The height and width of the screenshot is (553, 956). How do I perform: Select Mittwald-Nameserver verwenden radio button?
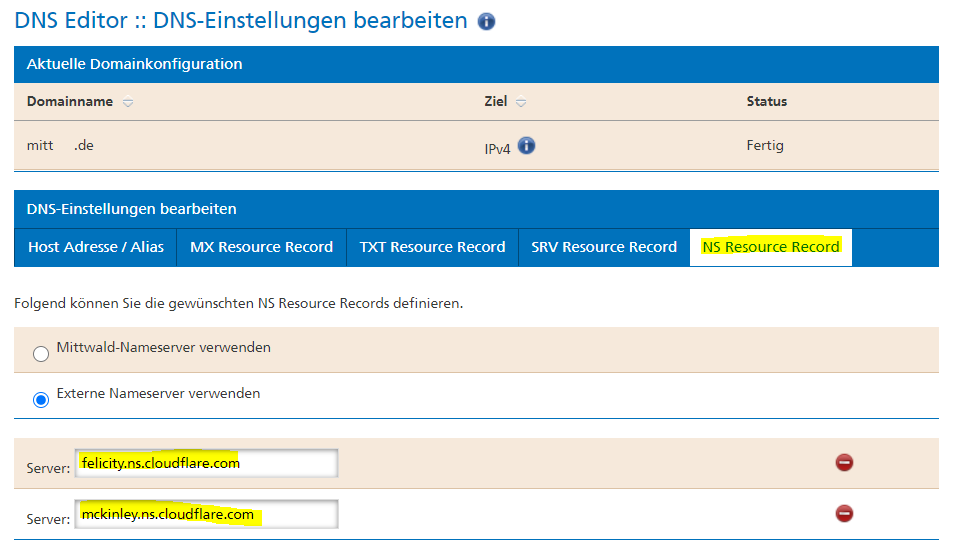pos(41,354)
